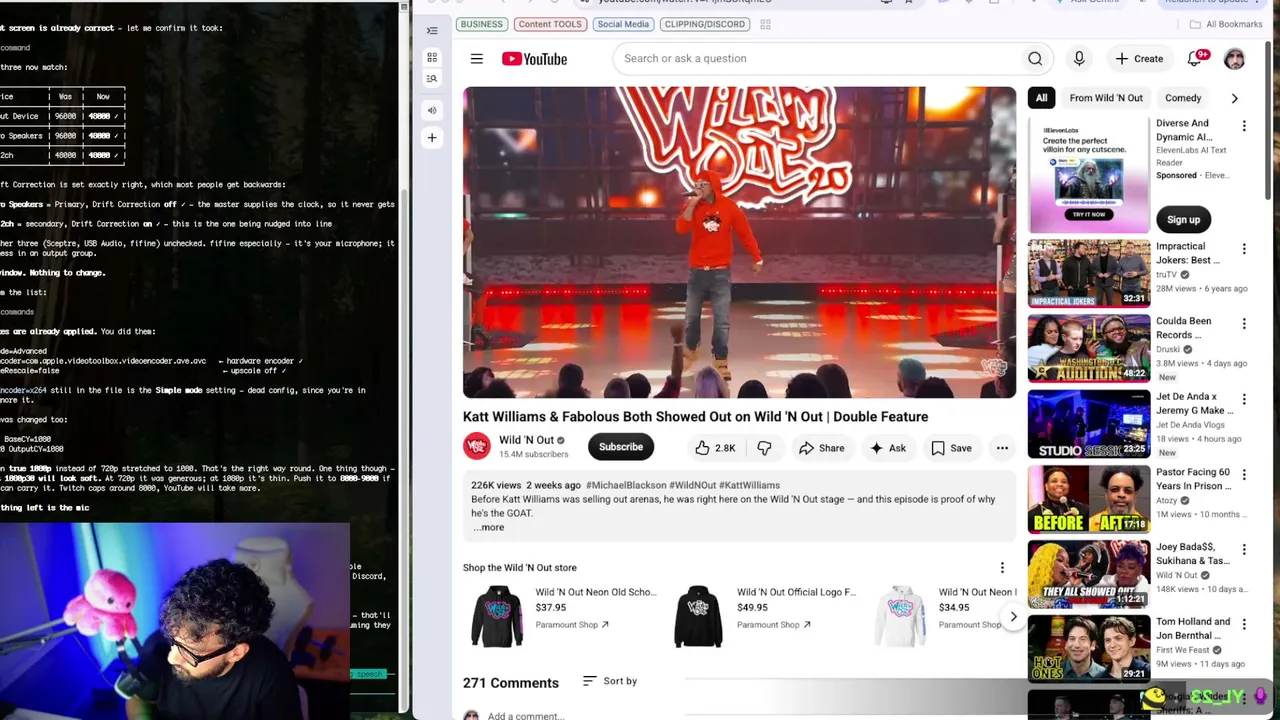The width and height of the screenshot is (1280, 720).
Task: Open the All Bookmarks folder
Action: coord(1225,24)
